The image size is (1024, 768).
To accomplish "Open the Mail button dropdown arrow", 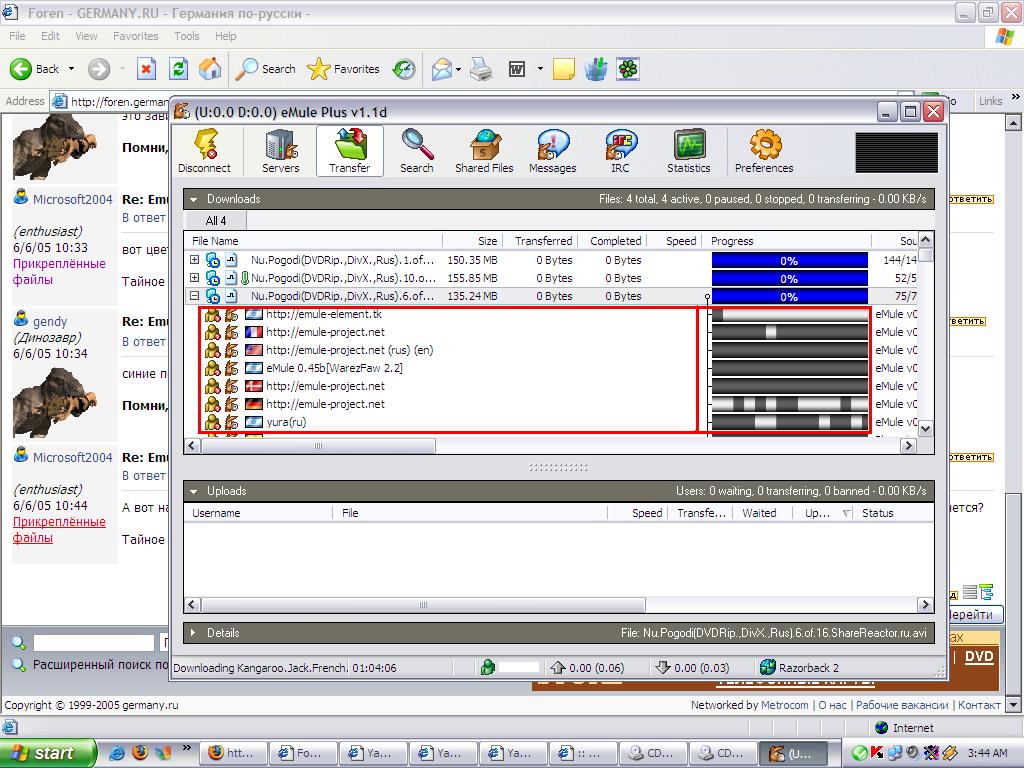I will coord(458,69).
